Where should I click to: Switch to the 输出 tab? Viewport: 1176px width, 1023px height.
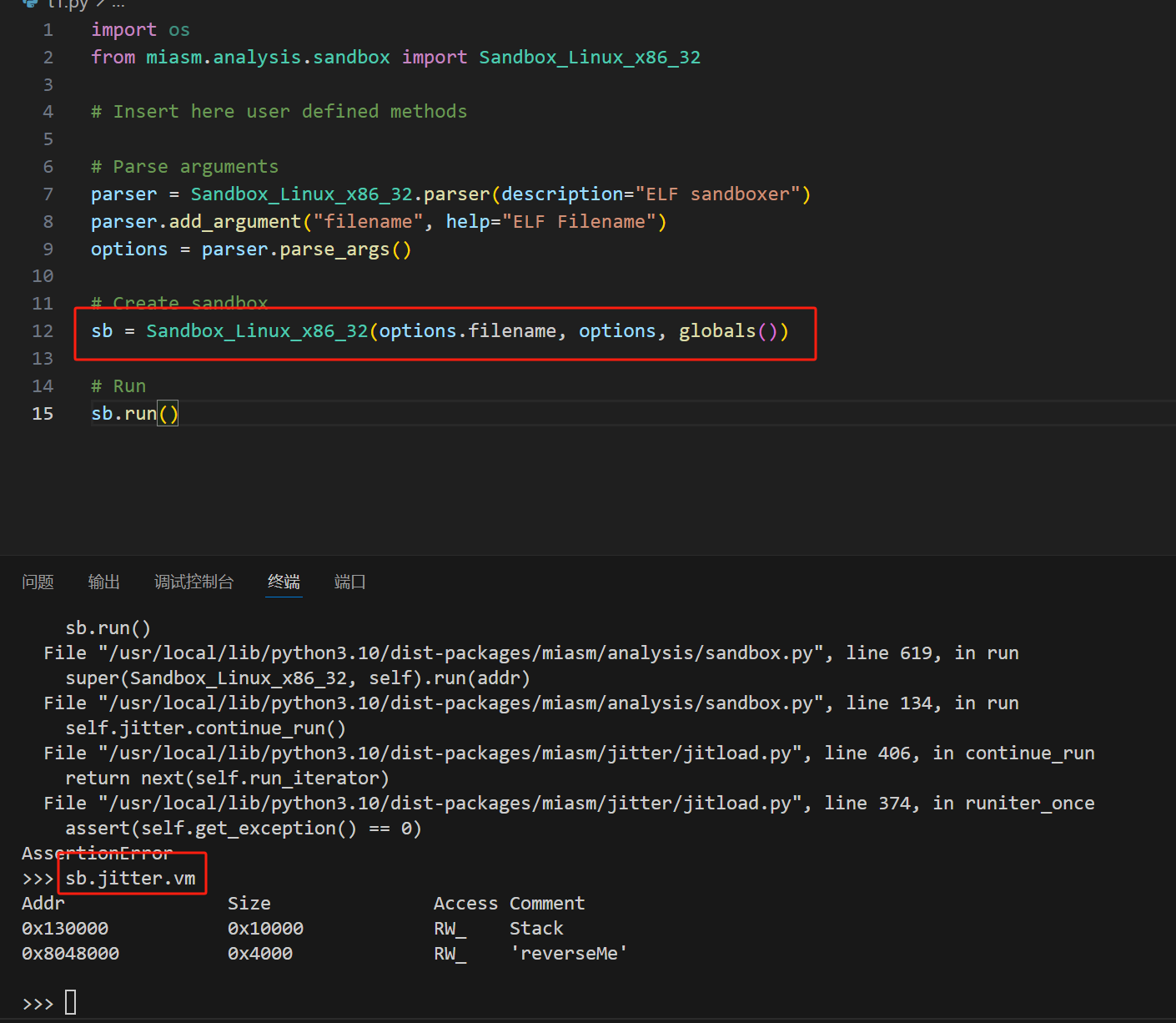104,582
